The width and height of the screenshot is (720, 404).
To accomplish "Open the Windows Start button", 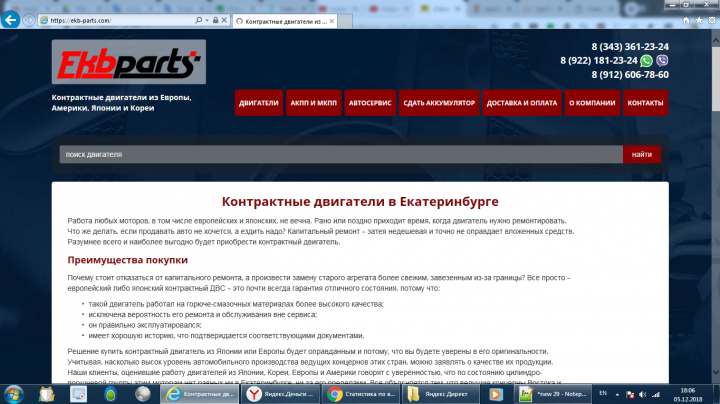I will 13,394.
